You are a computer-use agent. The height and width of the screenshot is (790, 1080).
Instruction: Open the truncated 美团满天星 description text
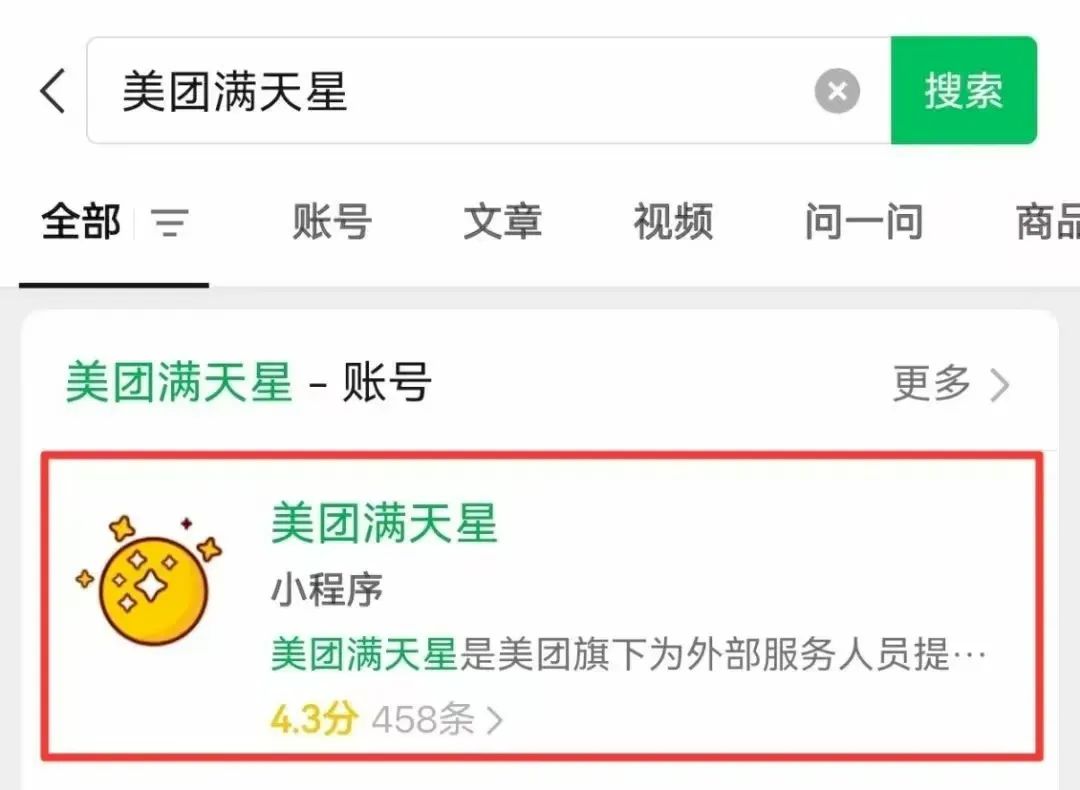(628, 654)
